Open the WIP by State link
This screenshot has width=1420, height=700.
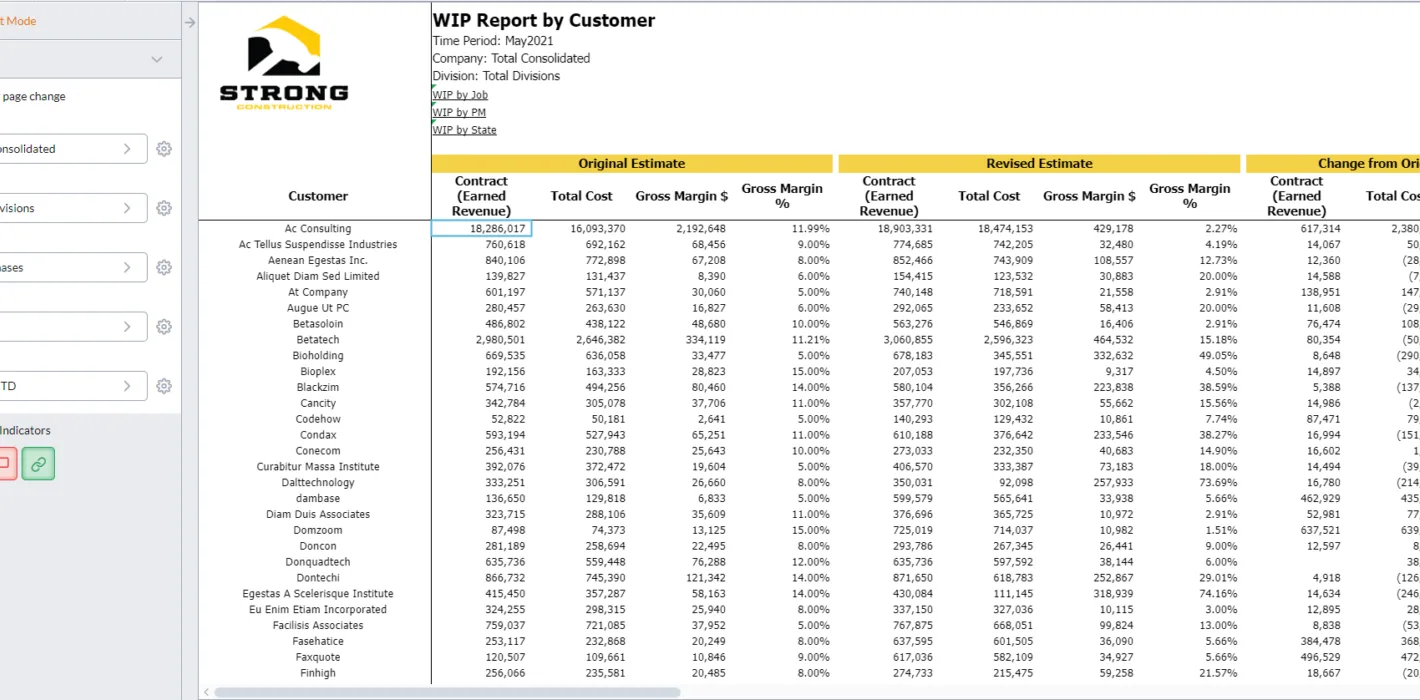coord(464,130)
